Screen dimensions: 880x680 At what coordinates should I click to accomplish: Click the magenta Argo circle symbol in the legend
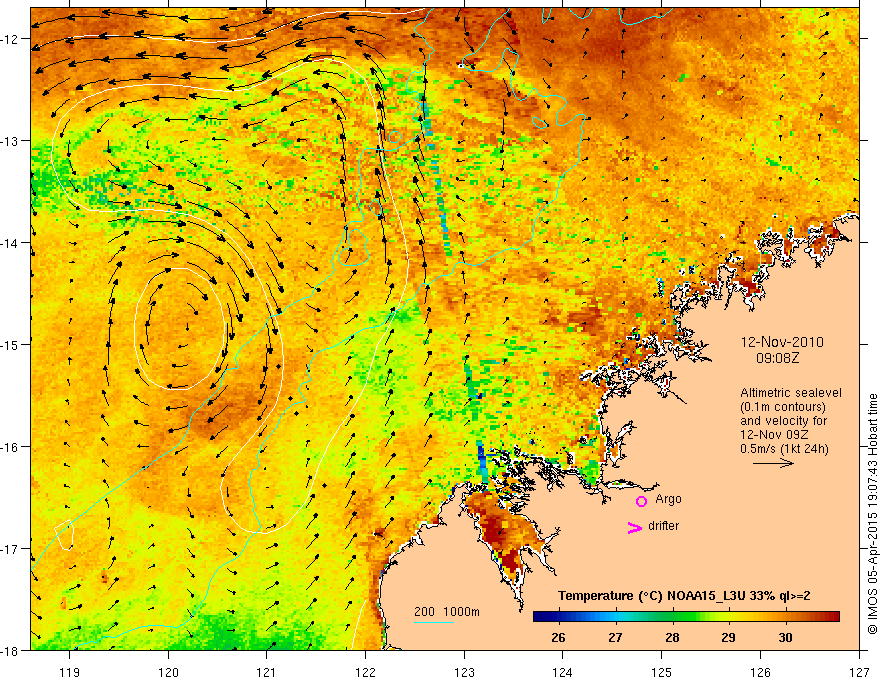click(x=641, y=501)
